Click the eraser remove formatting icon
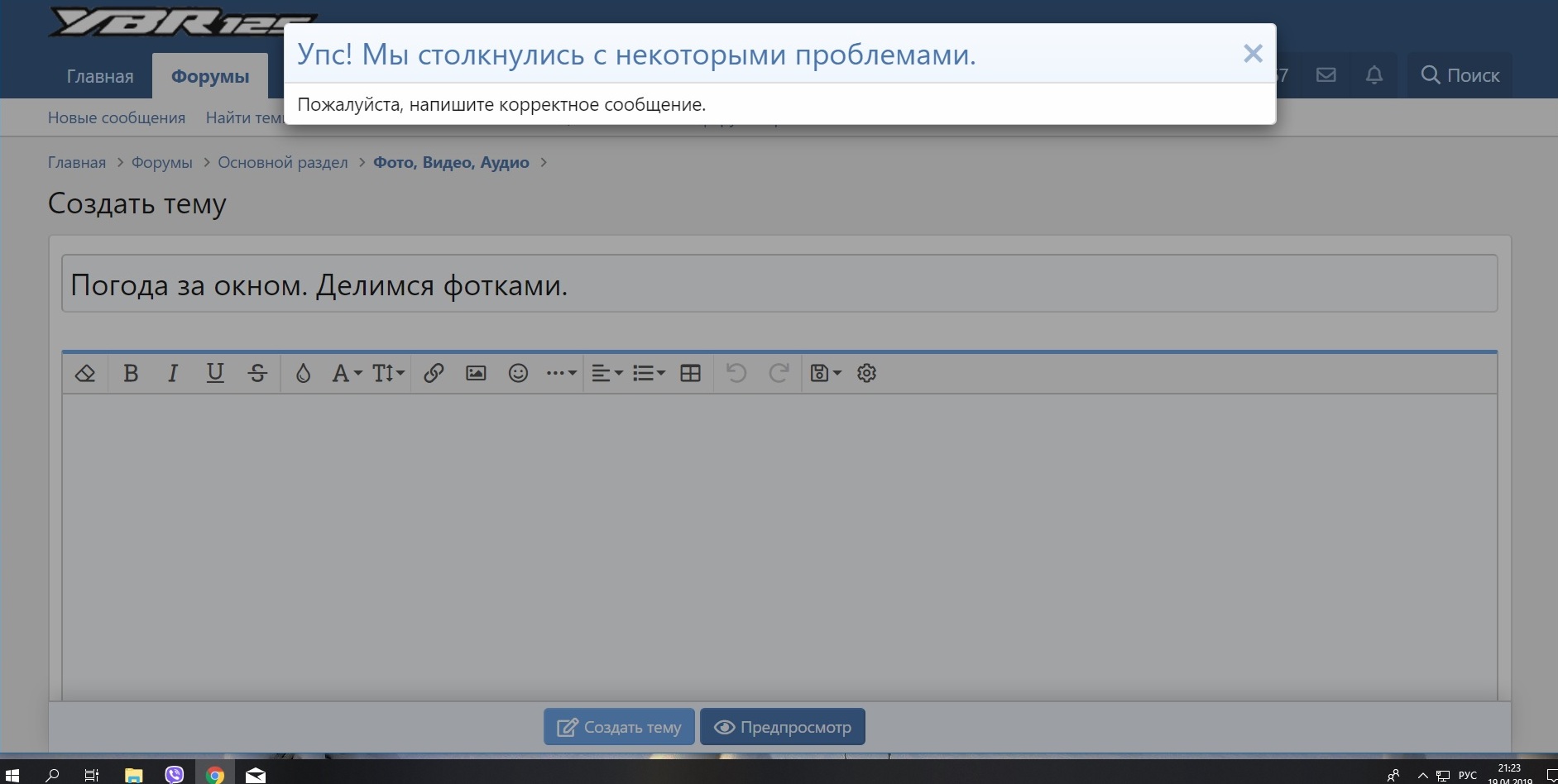1558x784 pixels. [85, 374]
